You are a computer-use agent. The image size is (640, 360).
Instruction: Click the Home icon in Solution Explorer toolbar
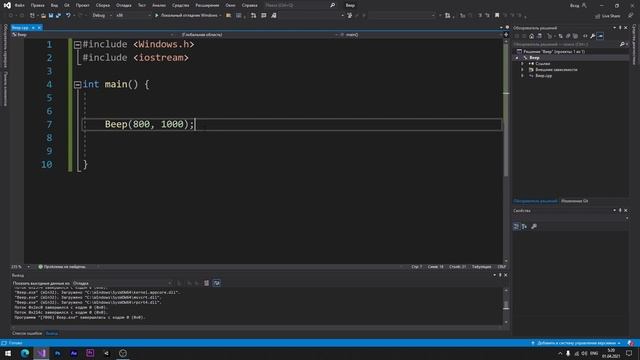coord(531,36)
